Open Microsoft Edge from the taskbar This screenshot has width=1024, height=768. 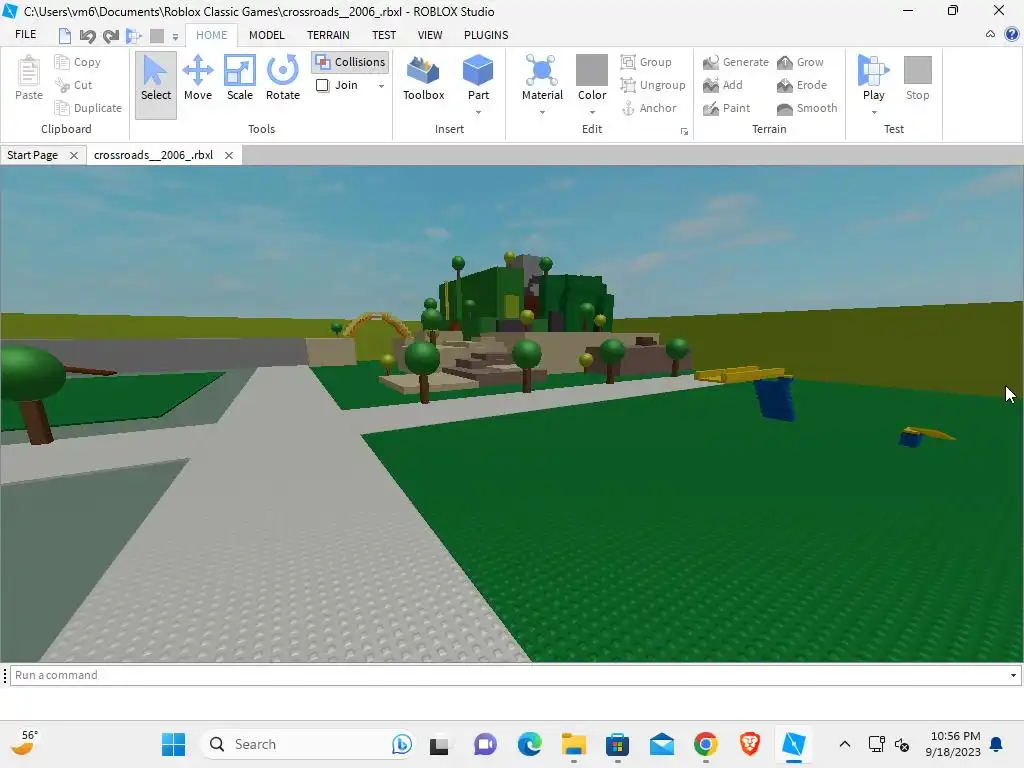pyautogui.click(x=530, y=744)
